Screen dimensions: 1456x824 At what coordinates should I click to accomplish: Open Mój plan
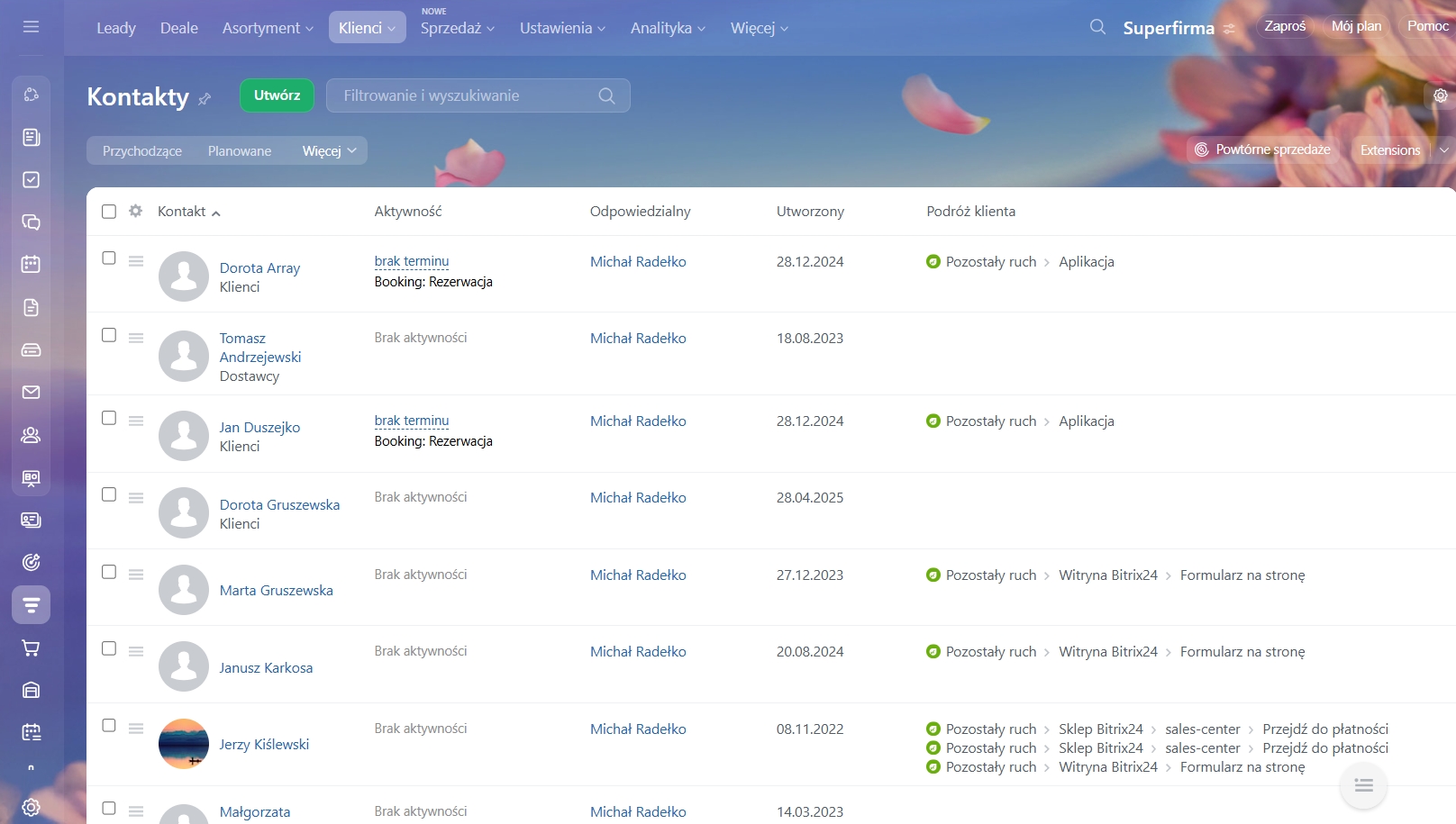tap(1356, 26)
